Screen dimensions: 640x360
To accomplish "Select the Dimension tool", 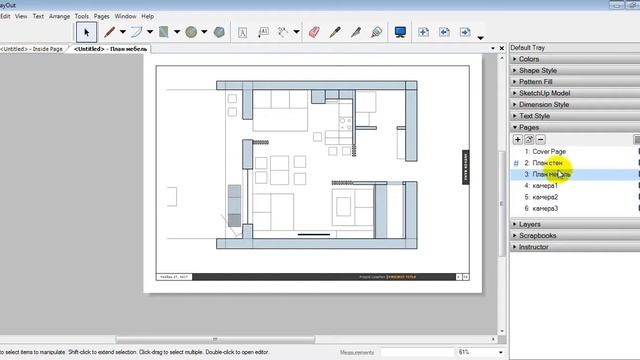I will [x=282, y=32].
